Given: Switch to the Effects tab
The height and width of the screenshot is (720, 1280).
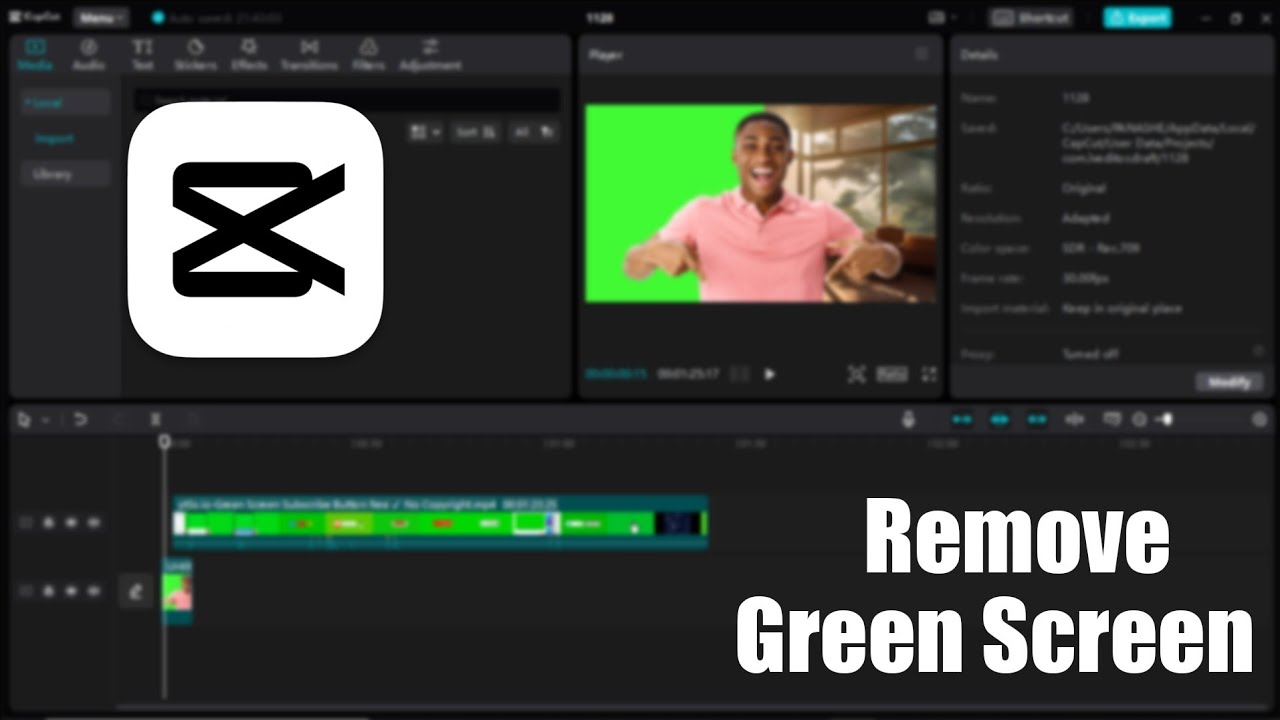Looking at the screenshot, I should tap(249, 55).
